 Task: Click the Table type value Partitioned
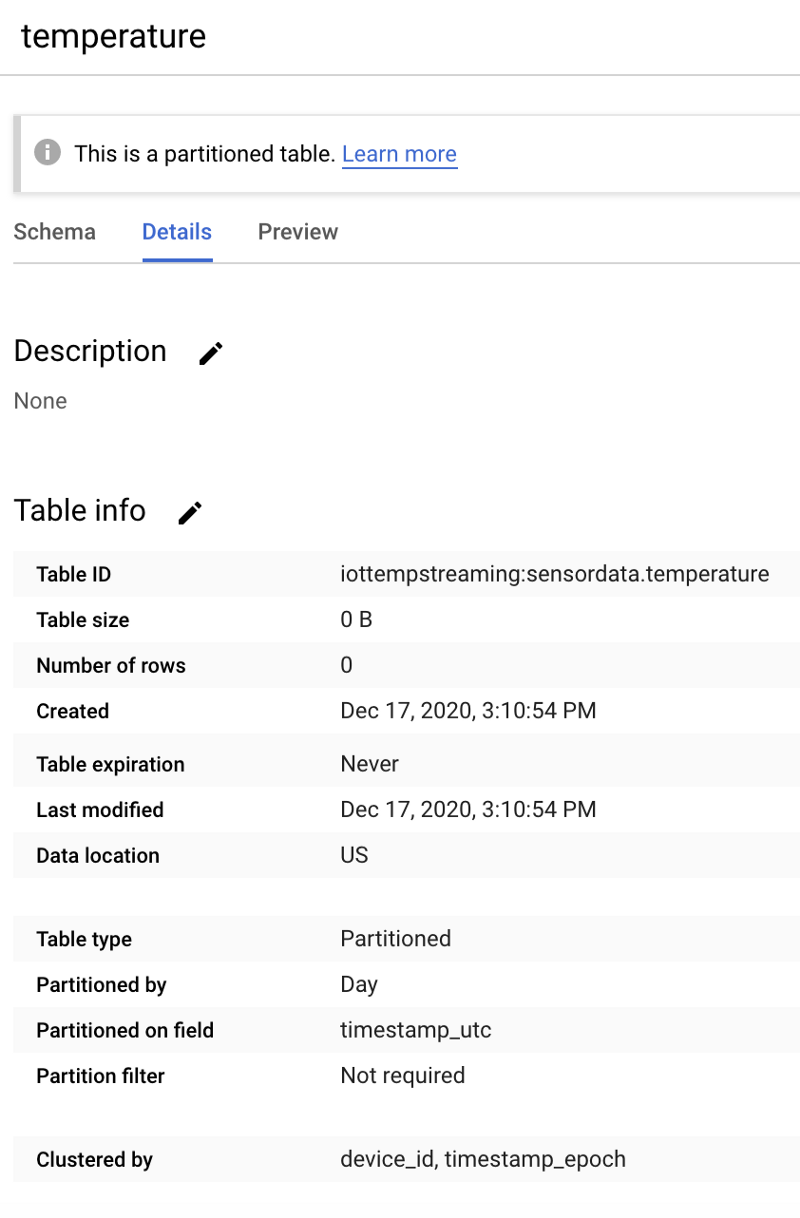point(395,939)
